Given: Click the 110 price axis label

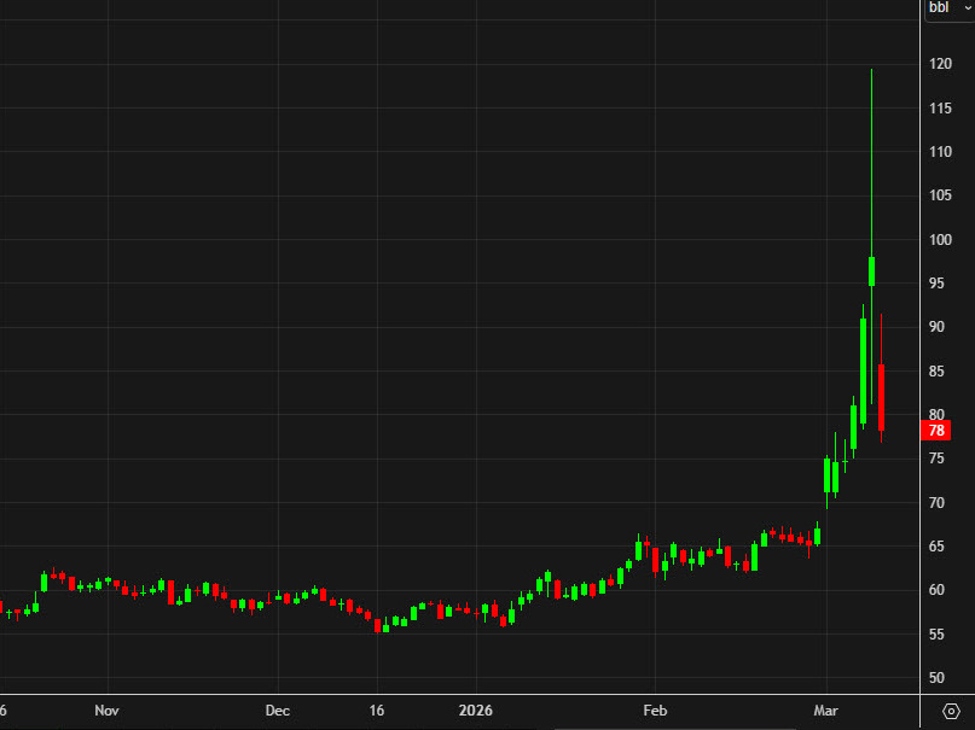Looking at the screenshot, I should (940, 152).
